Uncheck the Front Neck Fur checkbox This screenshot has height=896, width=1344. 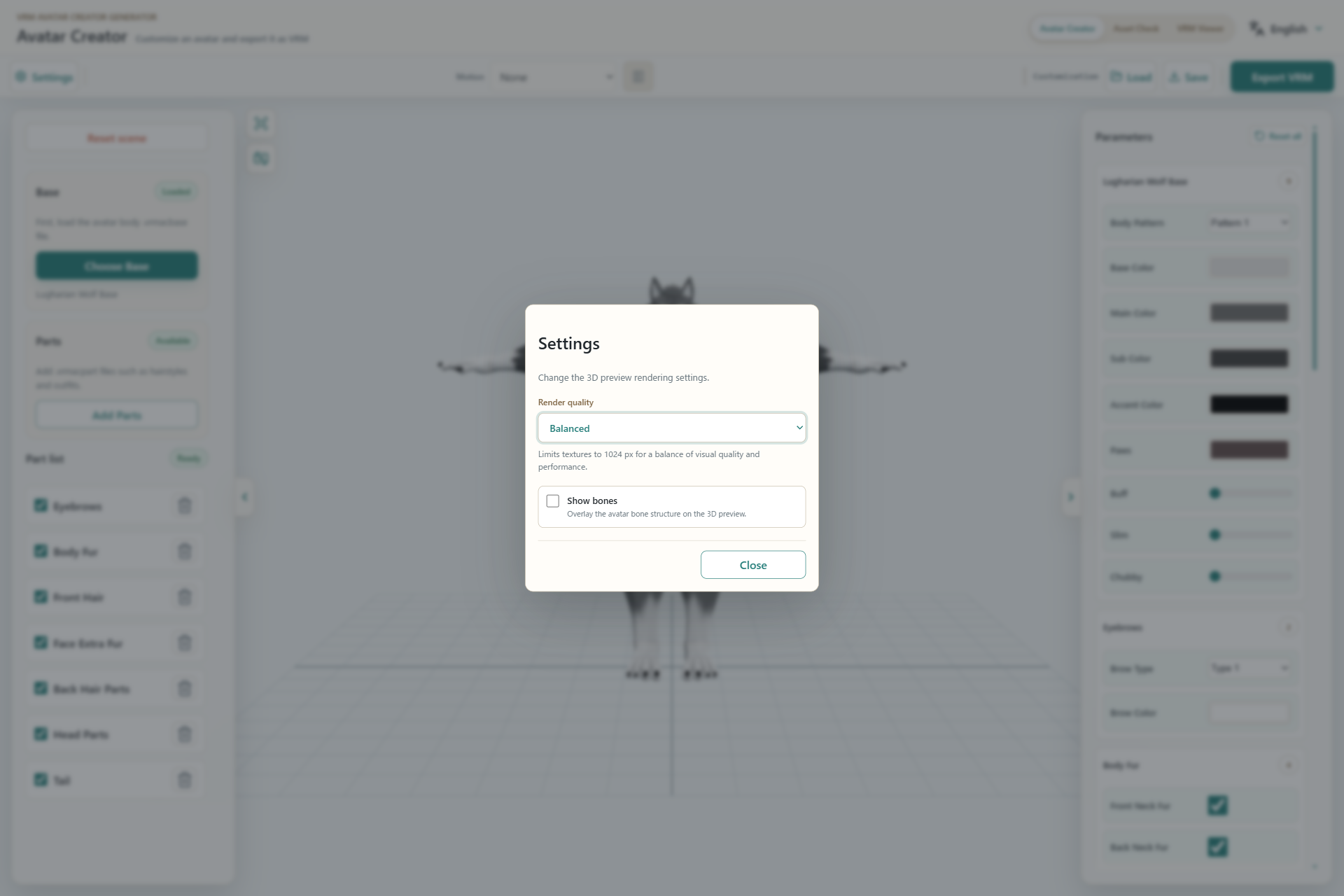[x=1217, y=806]
